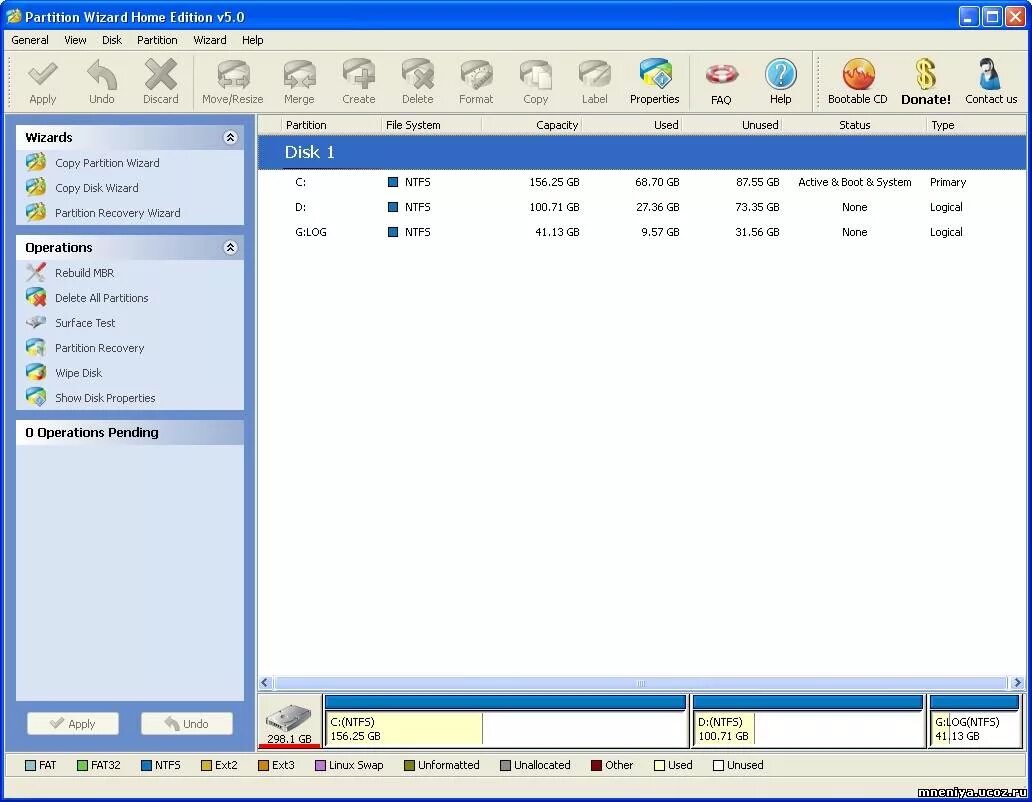Click the Discard toolbar X icon

(x=161, y=74)
